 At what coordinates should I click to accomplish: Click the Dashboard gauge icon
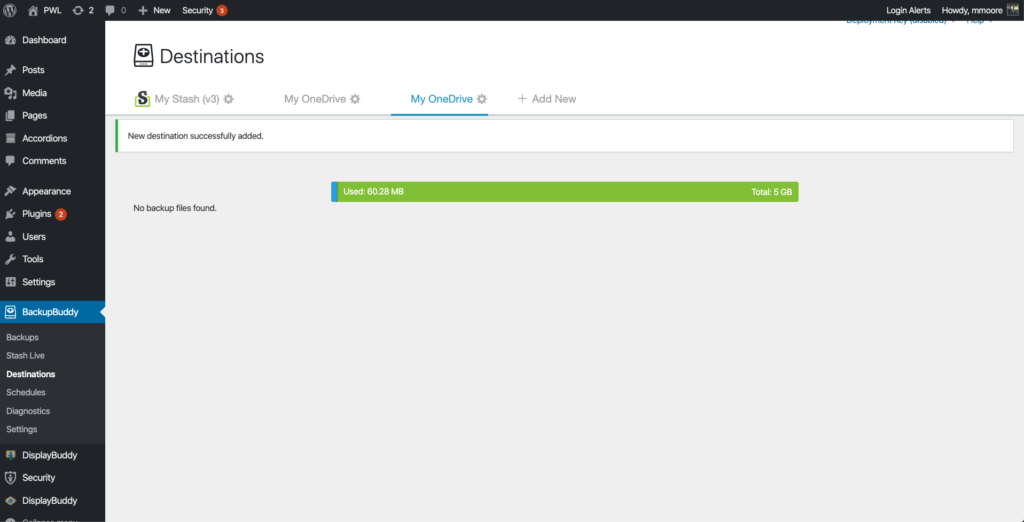click(10, 41)
